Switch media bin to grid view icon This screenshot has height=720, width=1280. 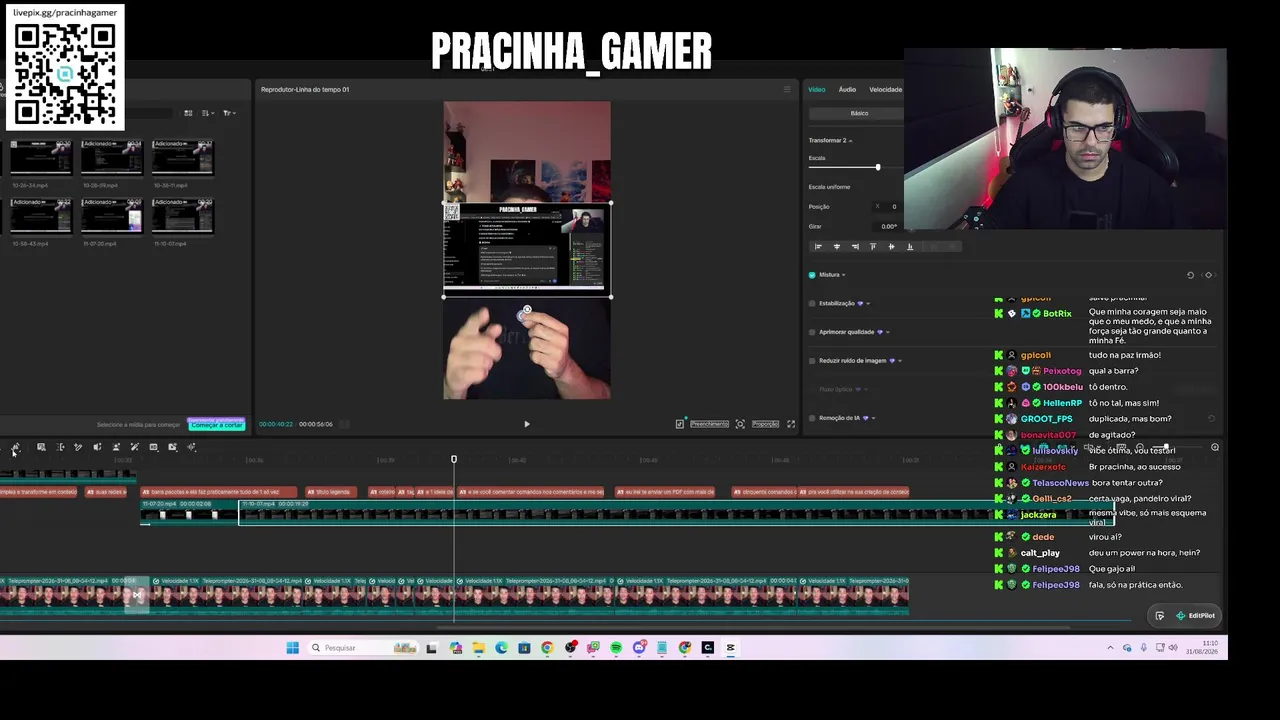pos(189,113)
